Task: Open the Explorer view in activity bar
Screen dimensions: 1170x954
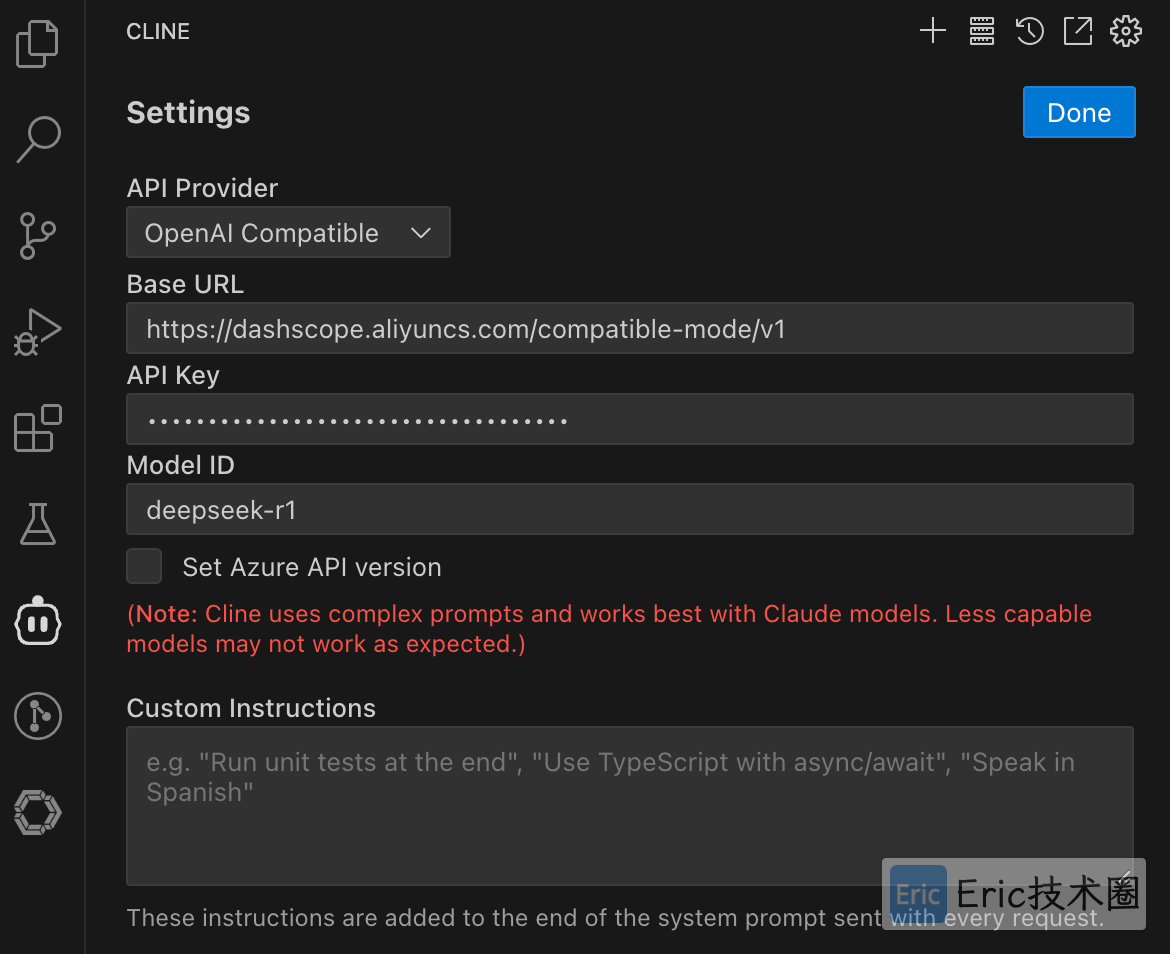Action: [x=37, y=44]
